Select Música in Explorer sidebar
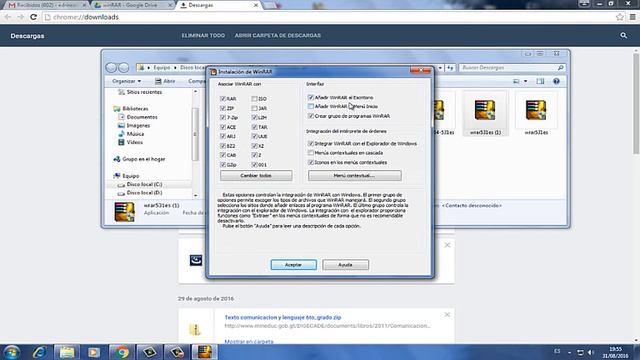Viewport: 640px width, 360px height. pyautogui.click(x=135, y=134)
